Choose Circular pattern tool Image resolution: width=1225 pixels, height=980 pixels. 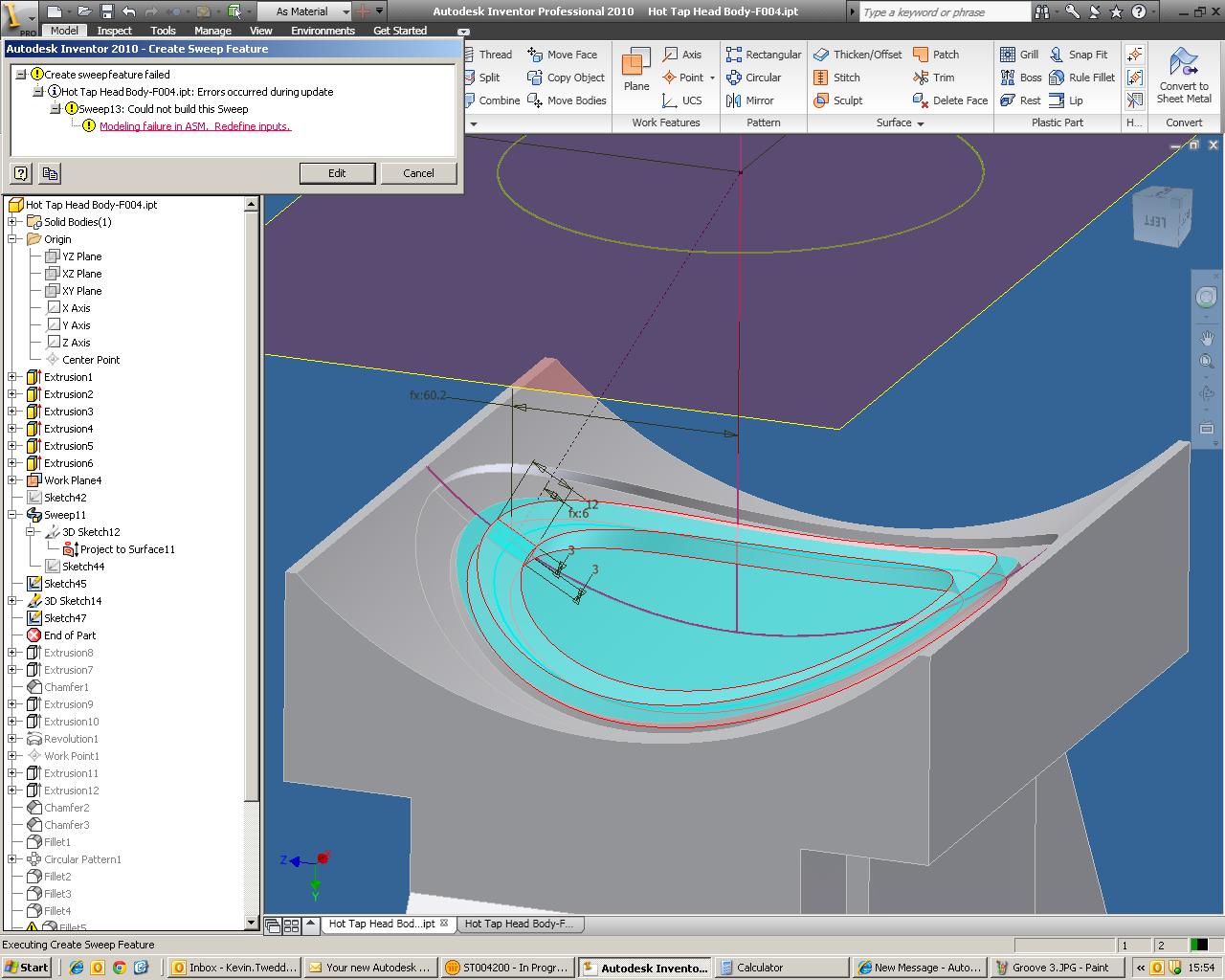coord(754,78)
